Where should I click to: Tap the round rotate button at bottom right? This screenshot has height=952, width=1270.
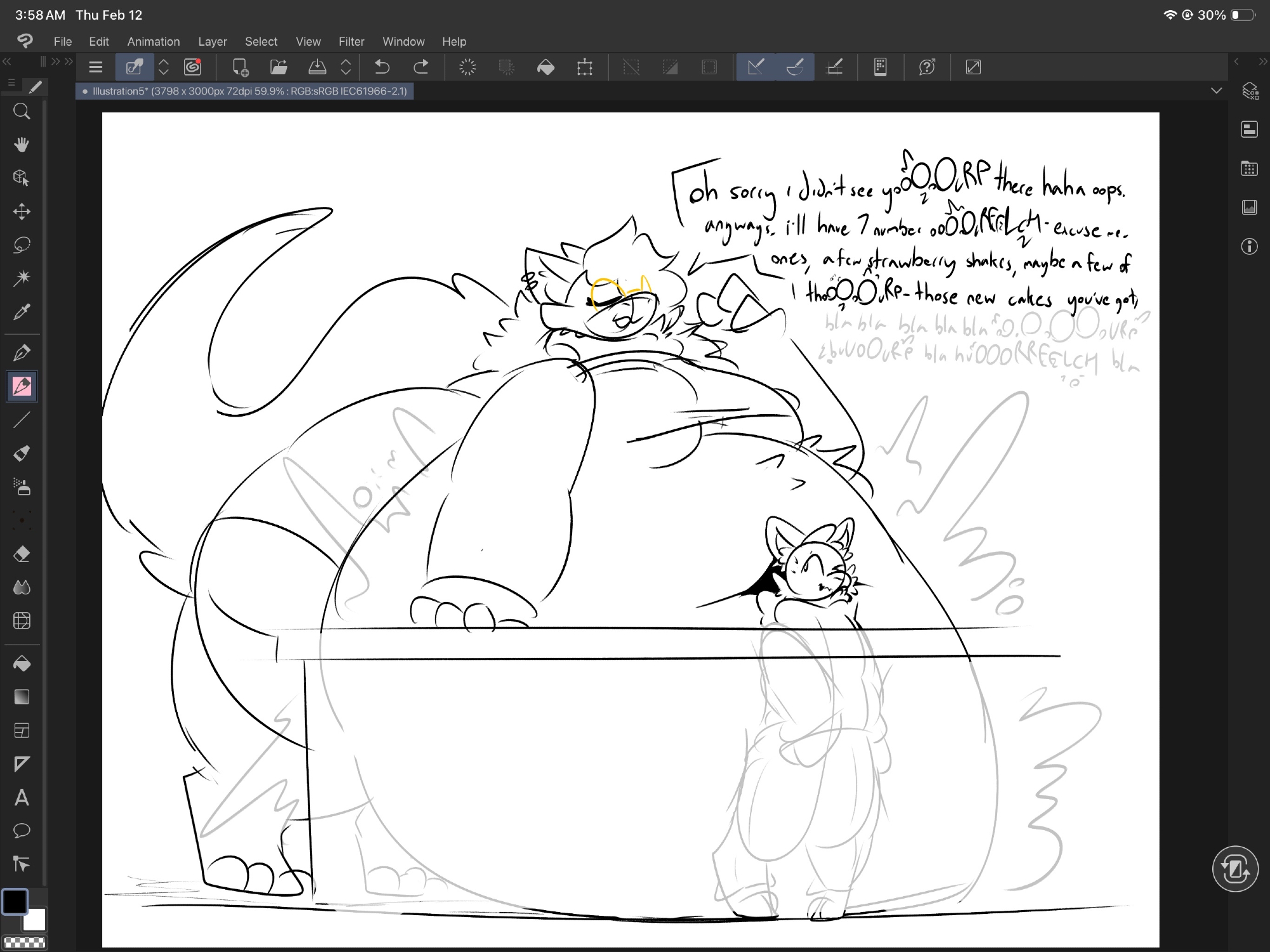1234,868
